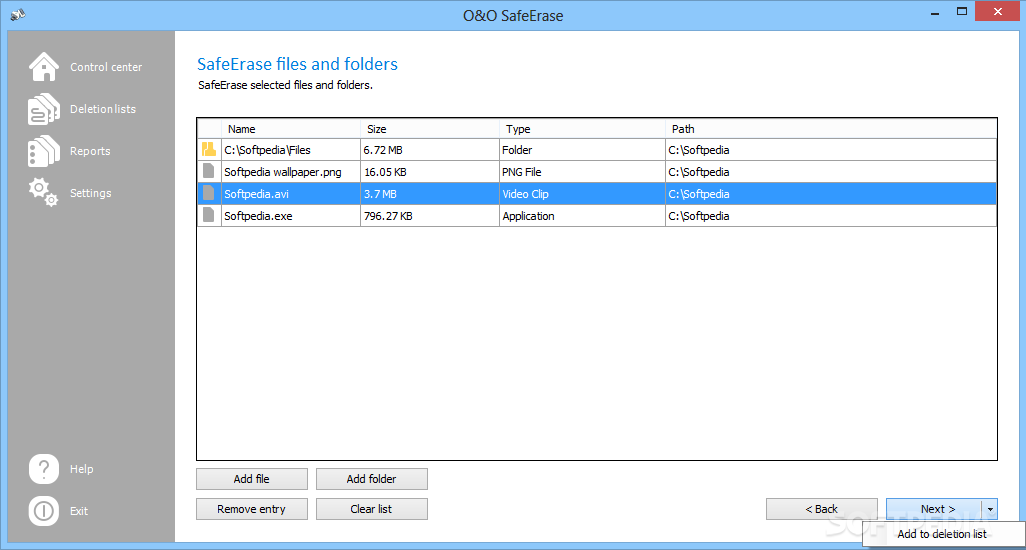Sort by the Name column header
Image resolution: width=1026 pixels, height=550 pixels.
(x=291, y=129)
